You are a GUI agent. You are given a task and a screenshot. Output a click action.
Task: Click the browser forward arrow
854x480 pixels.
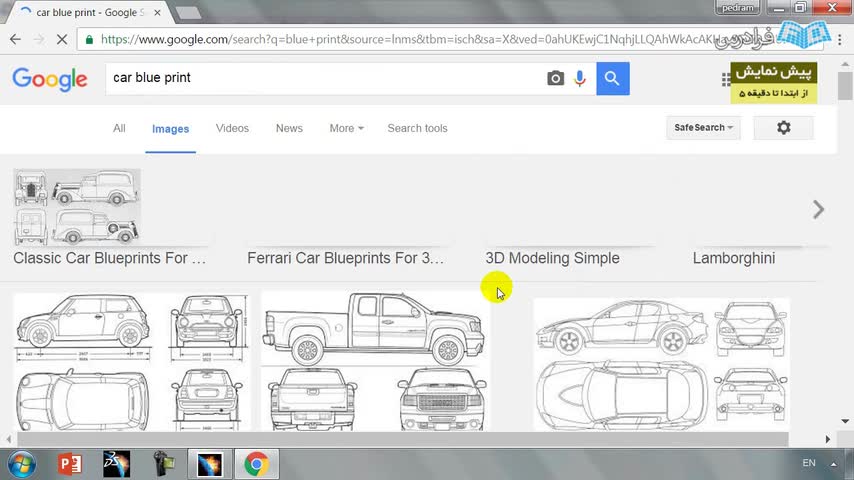[x=39, y=39]
